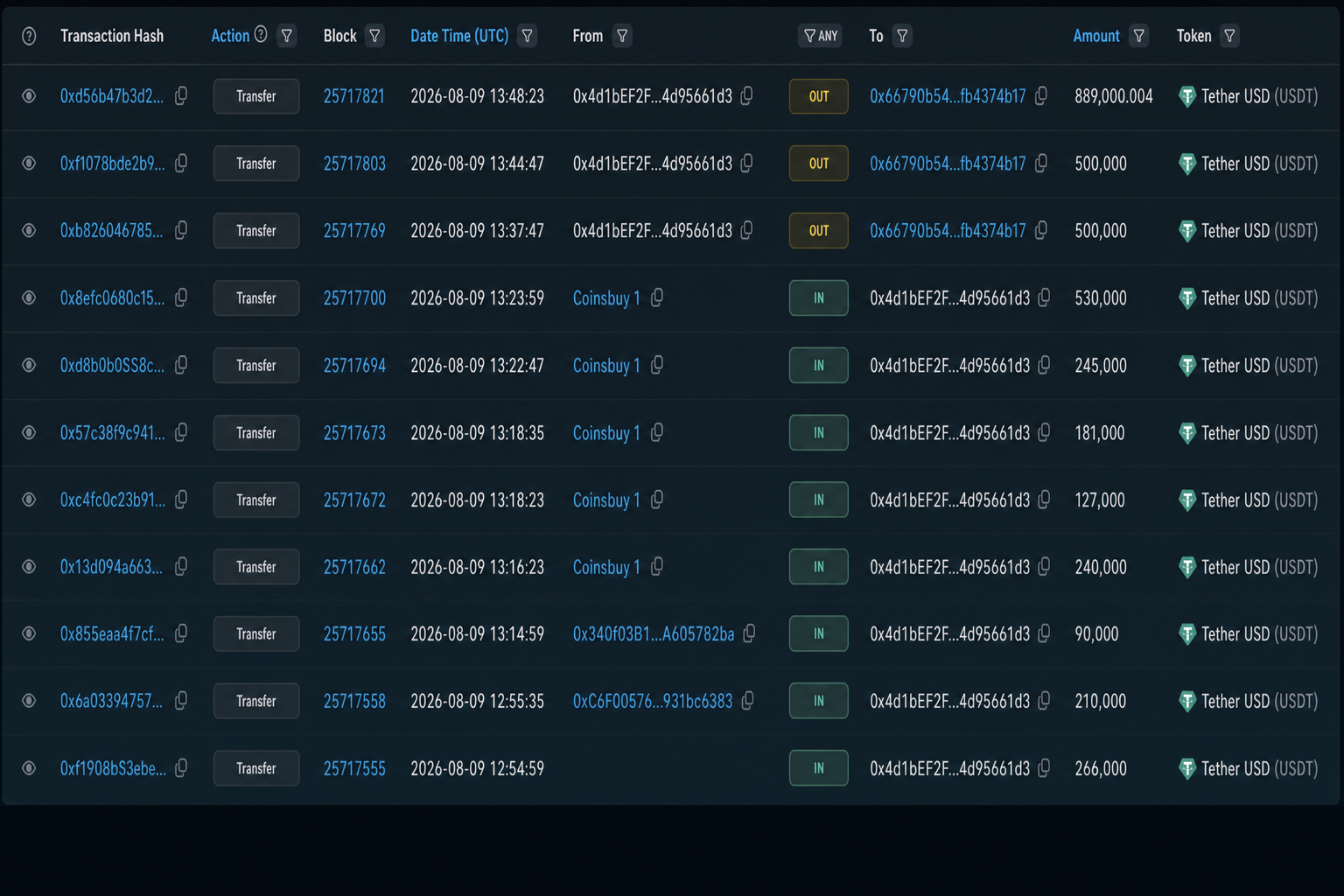Copy the From address in block 25717821 row
This screenshot has height=896, width=1344.
[x=746, y=95]
